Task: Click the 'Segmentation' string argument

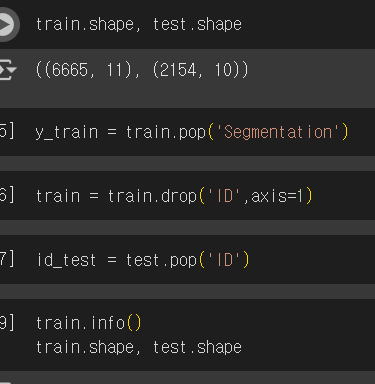Action: pos(278,133)
